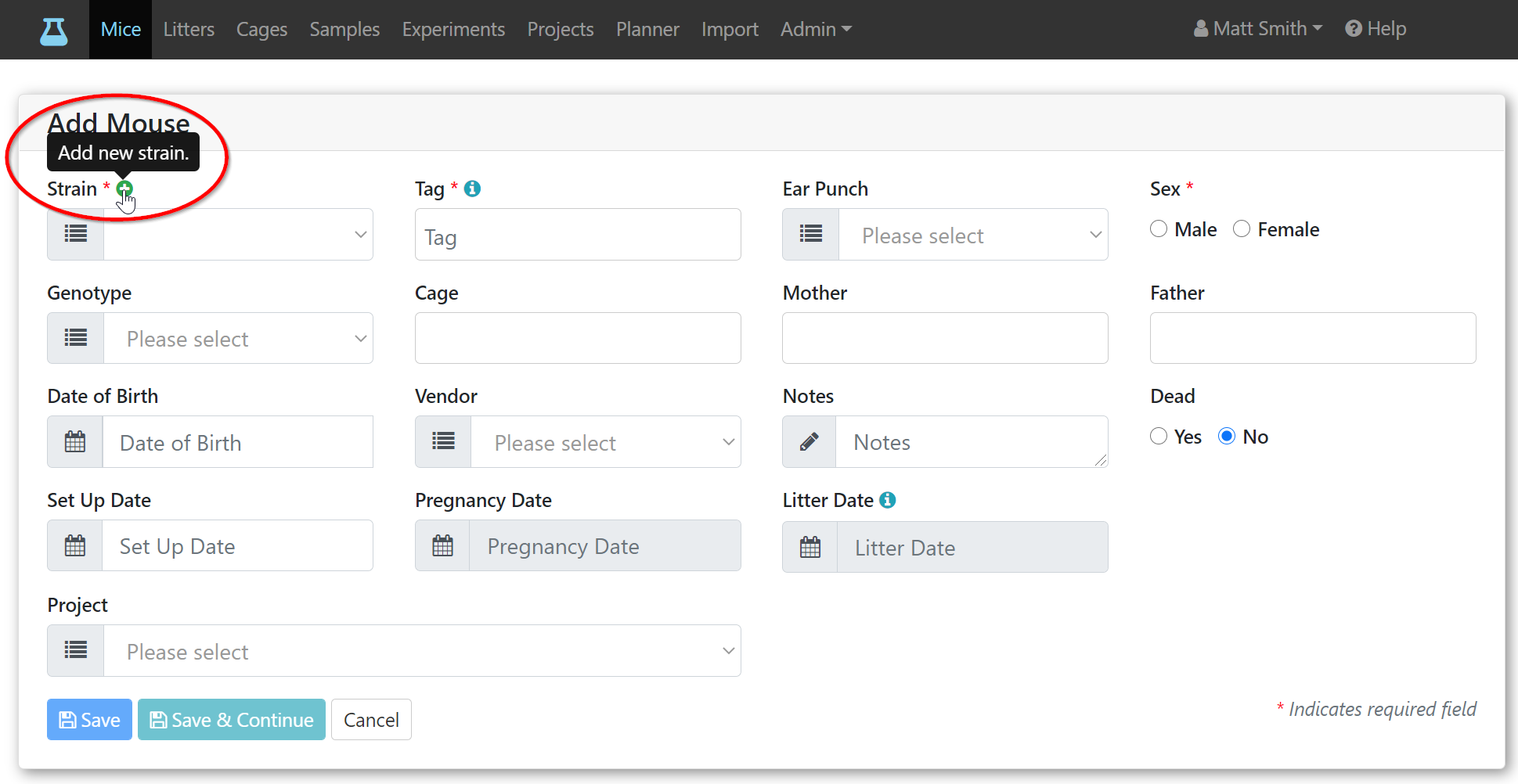The height and width of the screenshot is (784, 1518).
Task: Click the Litter Date info icon
Action: [887, 500]
